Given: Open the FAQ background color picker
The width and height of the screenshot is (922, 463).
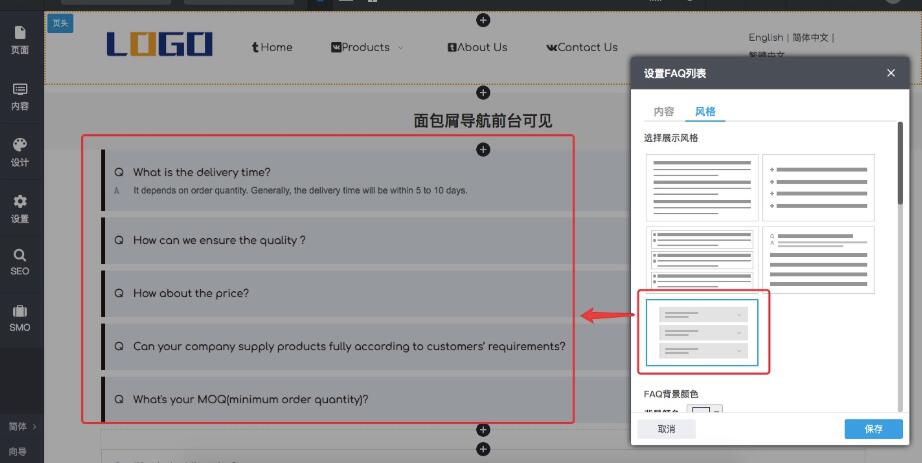Looking at the screenshot, I should 706,411.
